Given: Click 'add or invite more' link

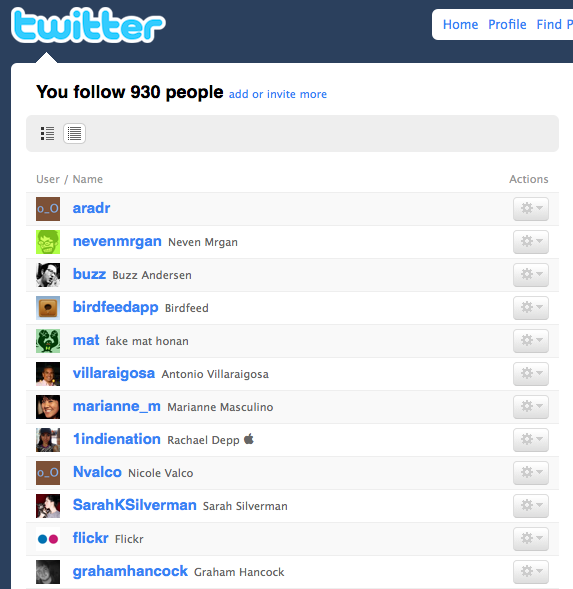Looking at the screenshot, I should [278, 94].
